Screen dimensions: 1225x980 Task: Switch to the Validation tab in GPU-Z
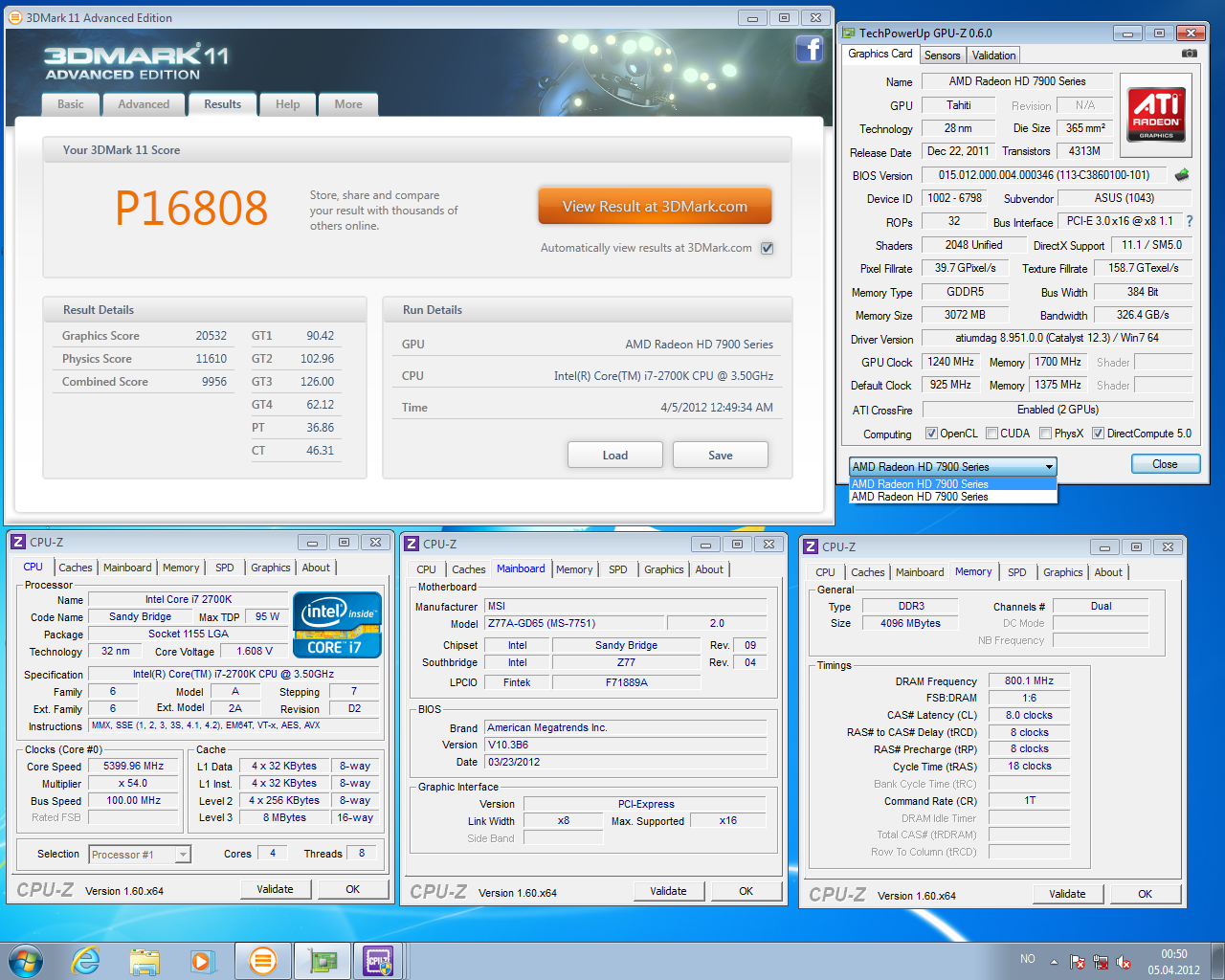click(x=993, y=56)
